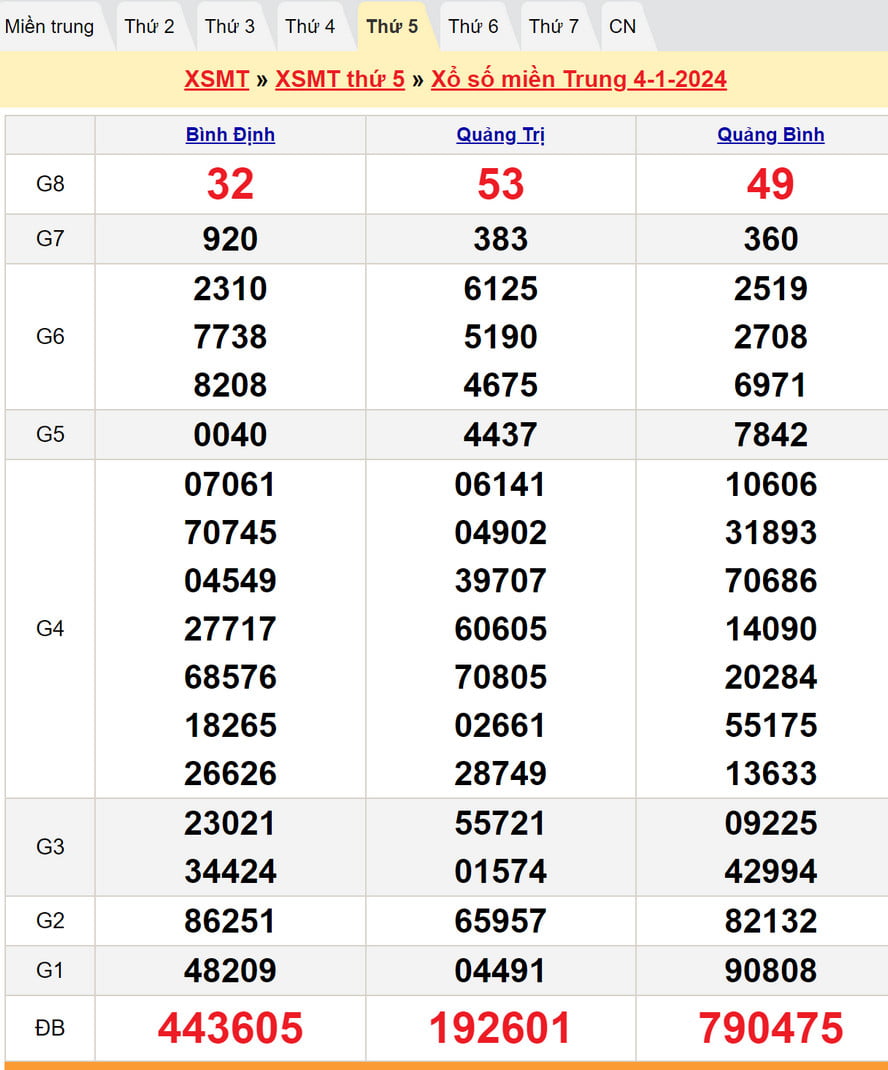Open the Bình Định province link
888x1070 pixels.
point(230,135)
